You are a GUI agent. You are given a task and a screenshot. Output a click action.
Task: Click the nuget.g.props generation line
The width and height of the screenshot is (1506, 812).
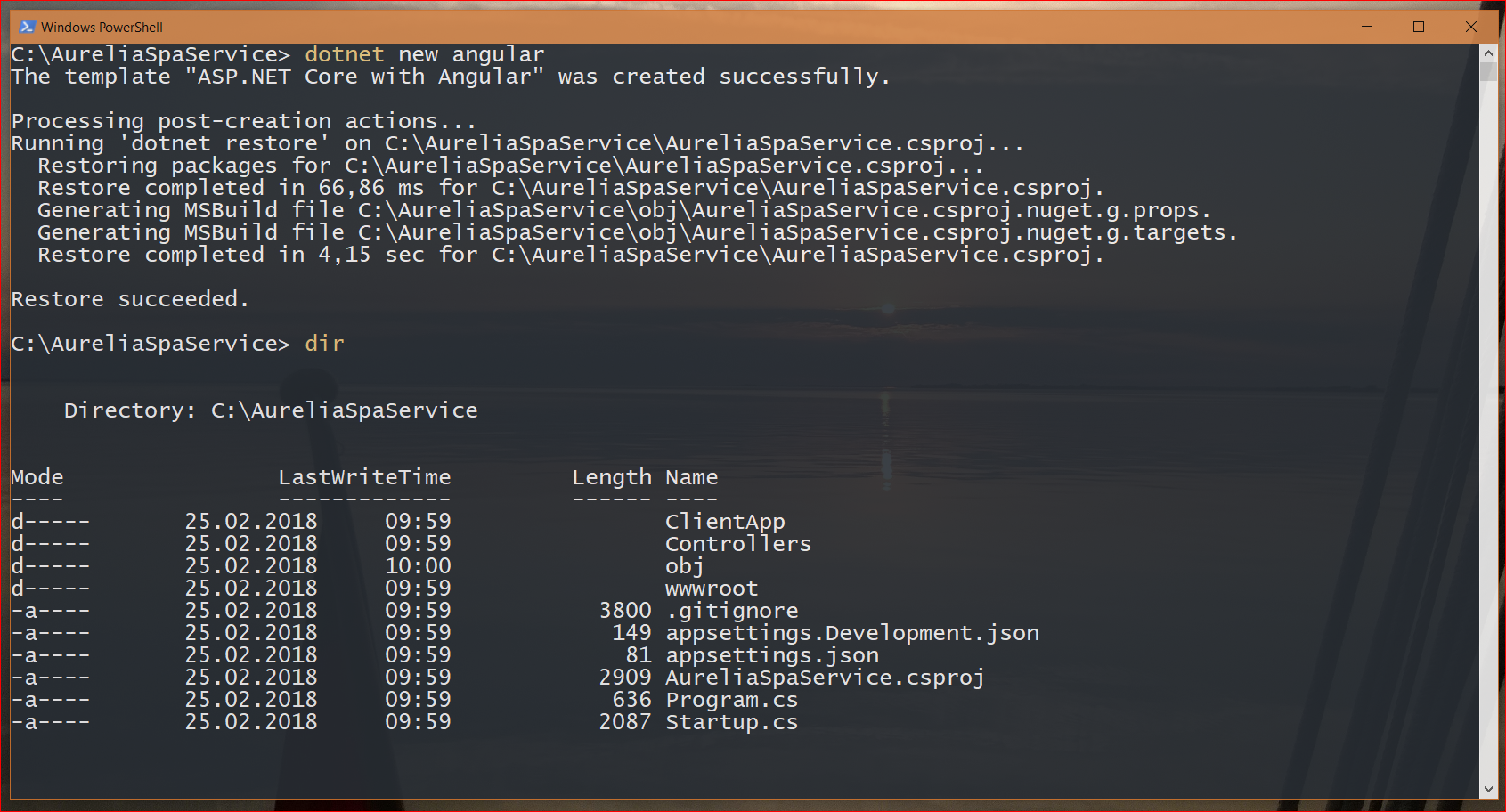pyautogui.click(x=624, y=210)
